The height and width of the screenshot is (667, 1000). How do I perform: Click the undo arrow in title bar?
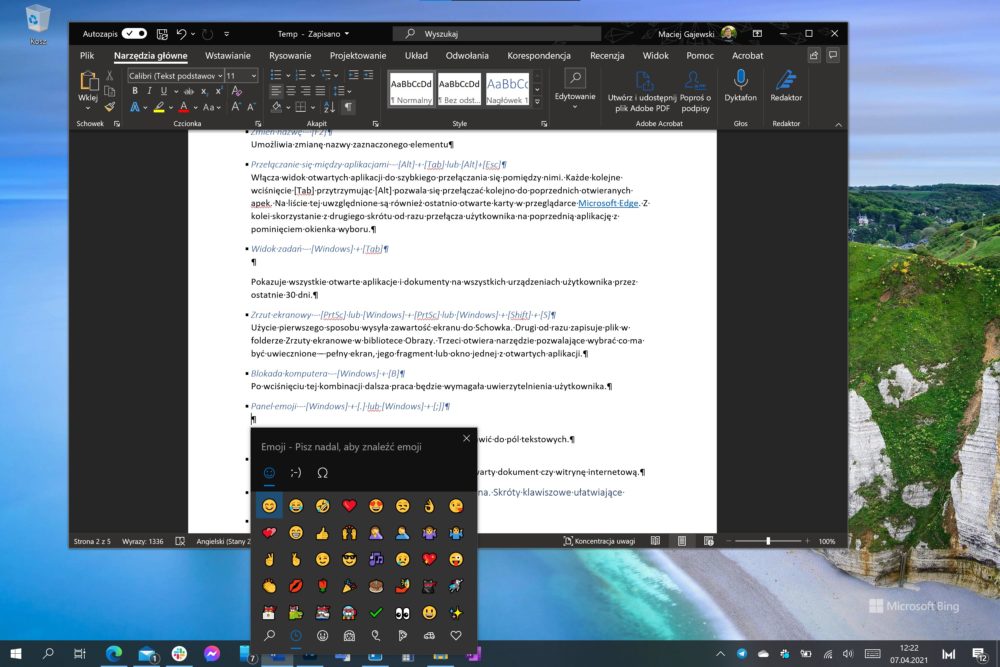[x=181, y=34]
